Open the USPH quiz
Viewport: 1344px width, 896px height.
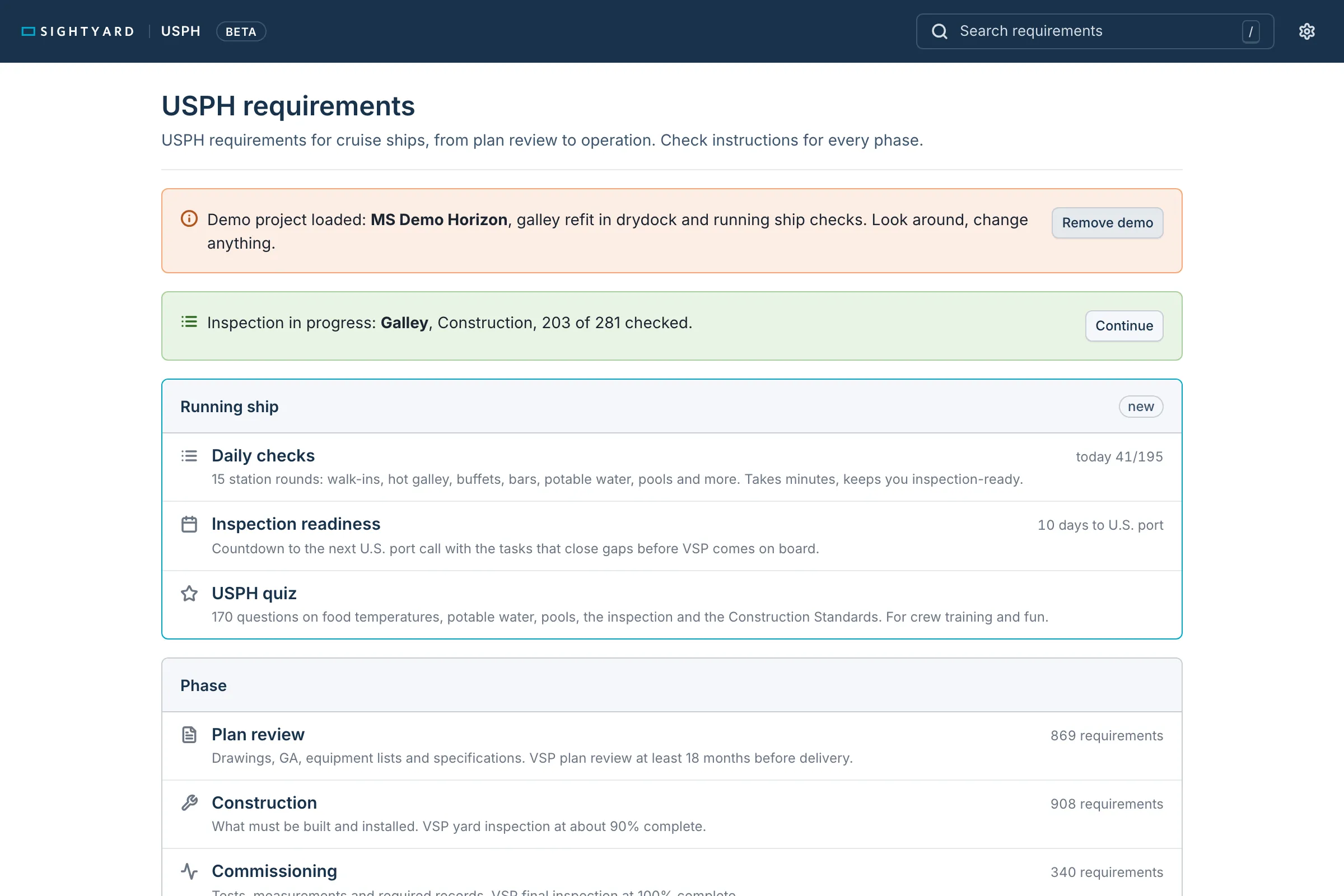click(672, 605)
